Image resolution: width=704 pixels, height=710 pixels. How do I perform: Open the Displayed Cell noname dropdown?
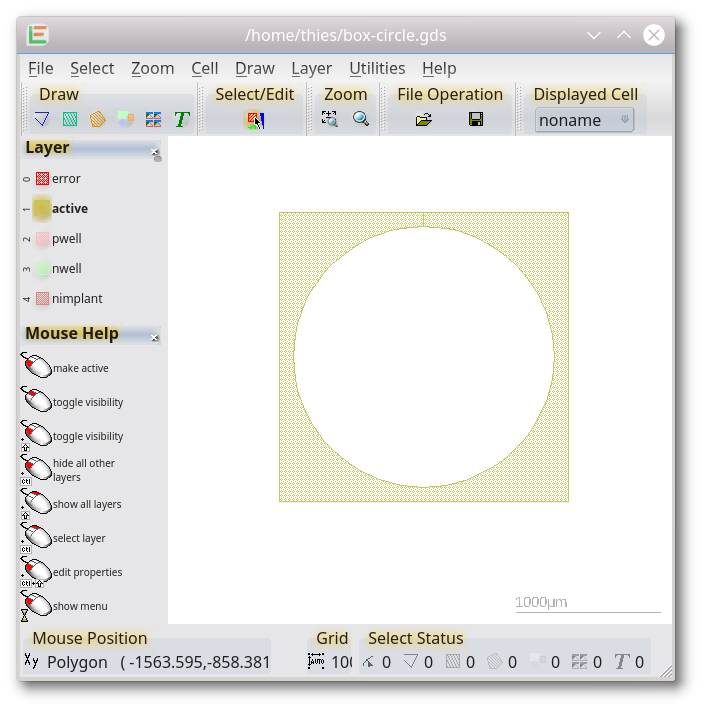pyautogui.click(x=584, y=120)
